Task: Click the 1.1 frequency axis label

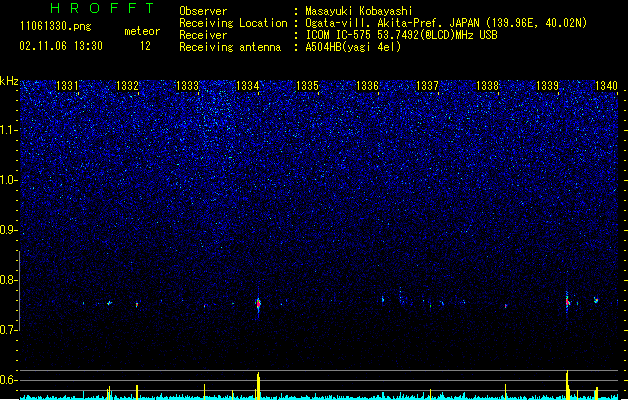Action: click(x=8, y=130)
